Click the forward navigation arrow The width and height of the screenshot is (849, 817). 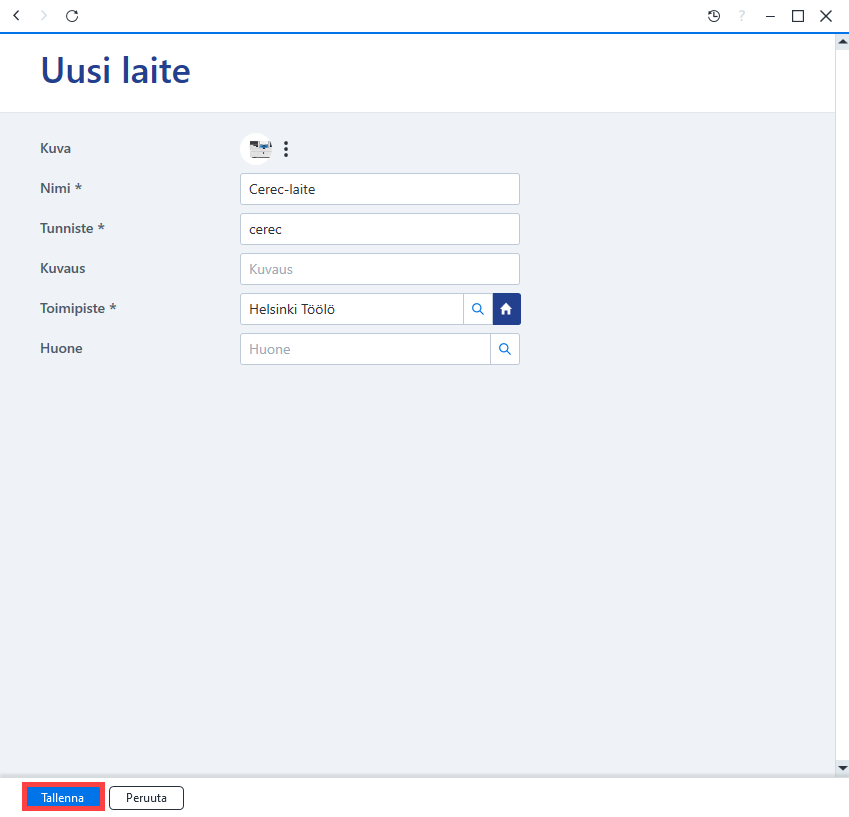(x=44, y=16)
